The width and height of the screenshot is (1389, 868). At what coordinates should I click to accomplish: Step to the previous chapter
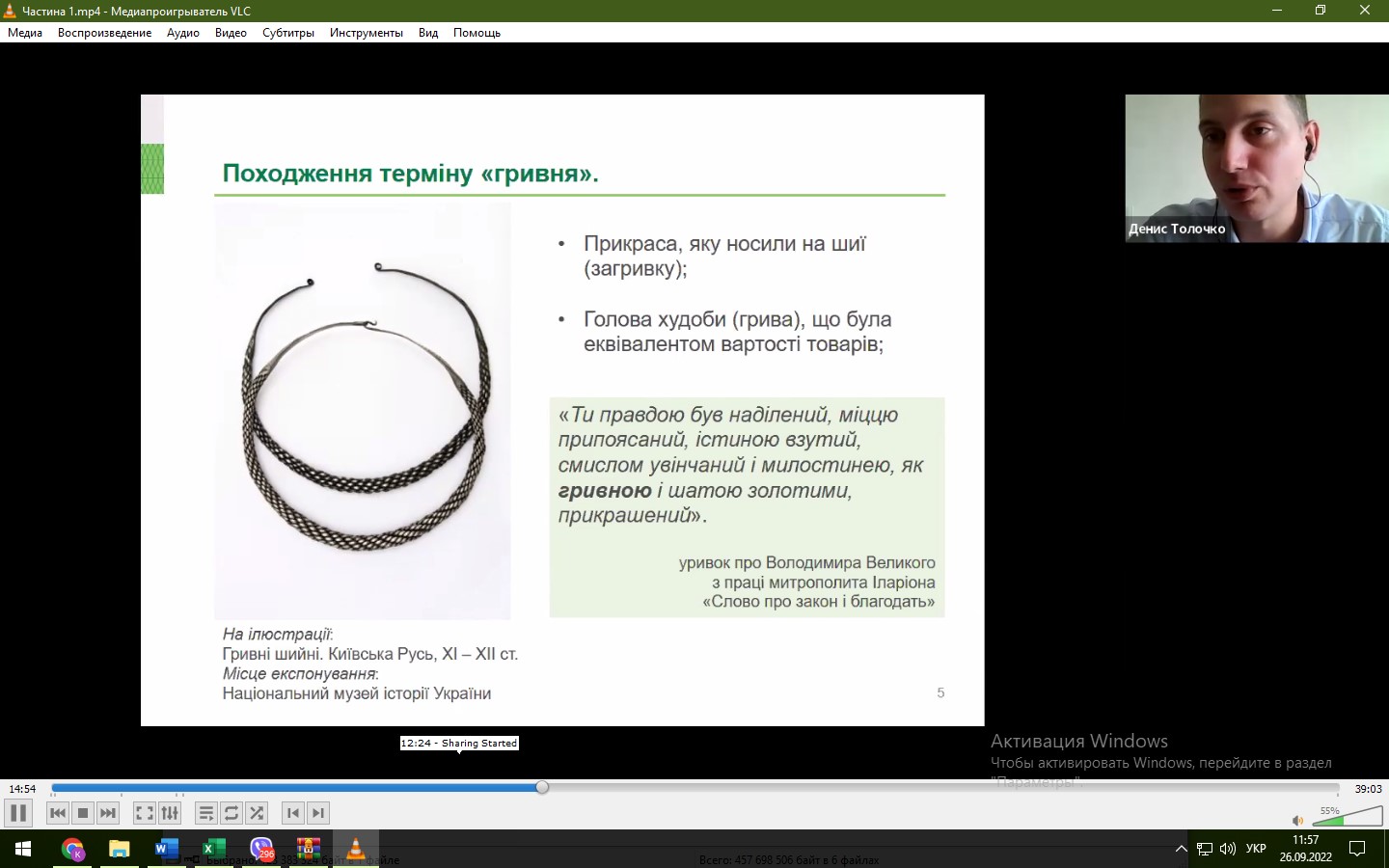[293, 813]
